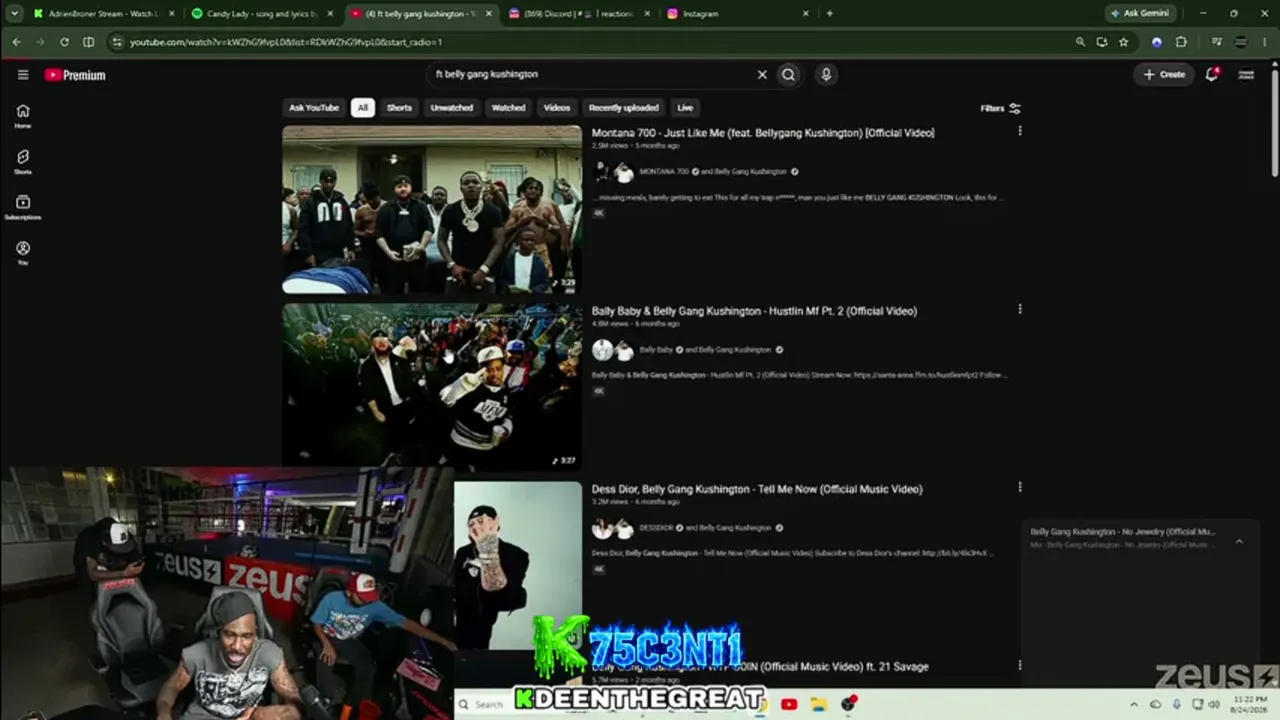The image size is (1280, 720).
Task: Click the Ask Gemini button
Action: pos(1140,14)
